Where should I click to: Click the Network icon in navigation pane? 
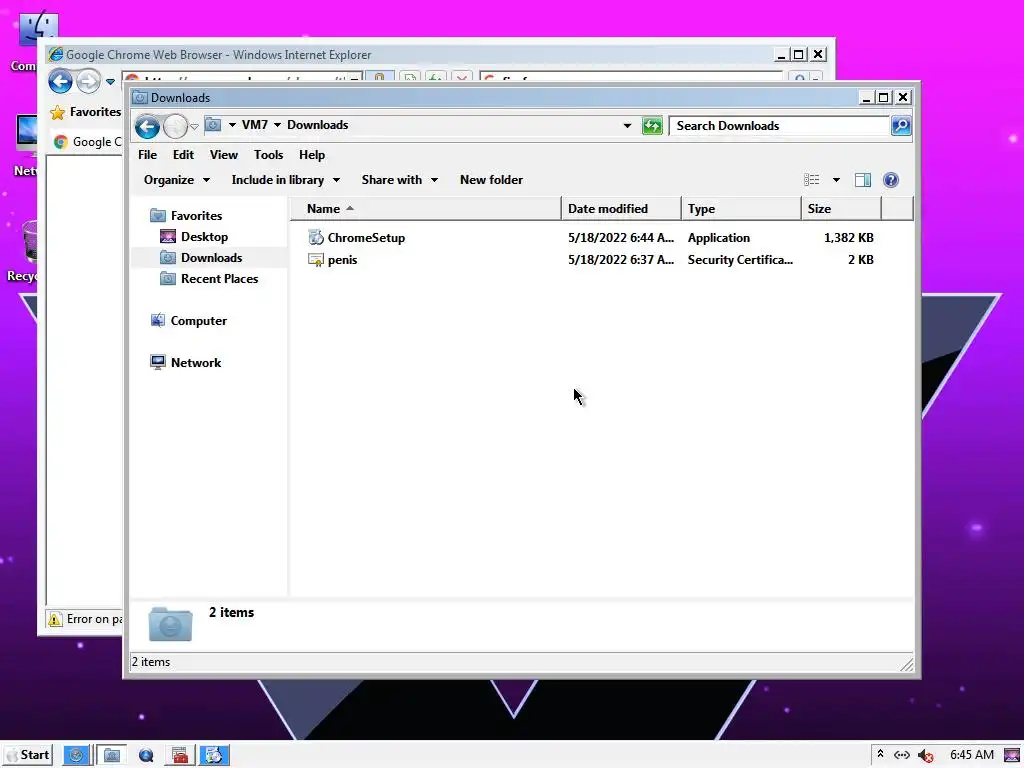point(157,362)
